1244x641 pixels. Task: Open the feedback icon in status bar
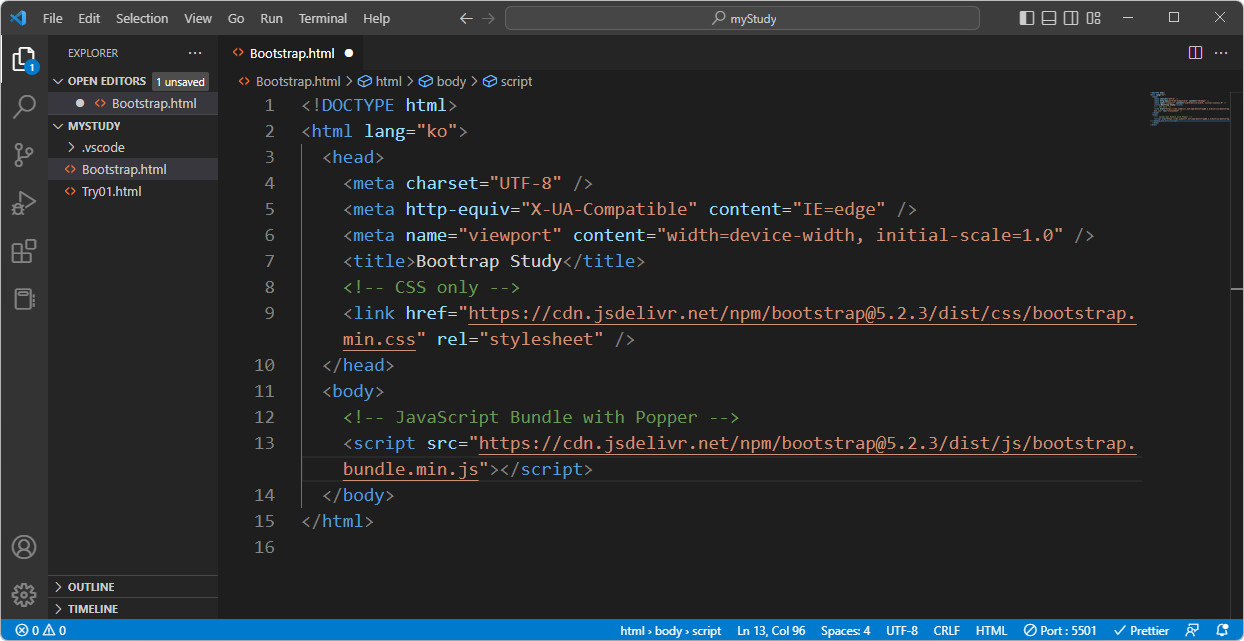pos(1192,631)
